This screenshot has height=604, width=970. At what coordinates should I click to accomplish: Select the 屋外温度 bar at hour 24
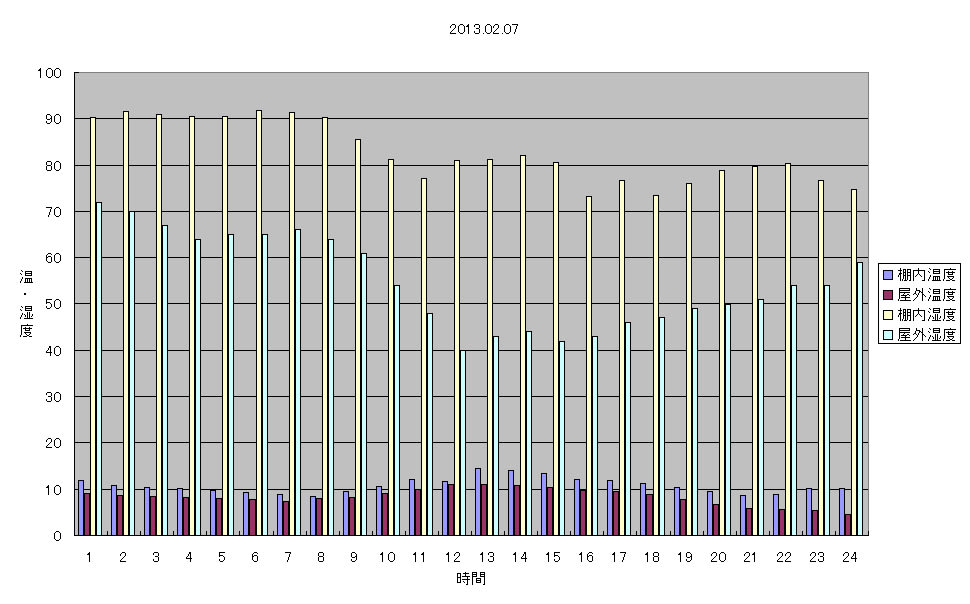pos(848,525)
